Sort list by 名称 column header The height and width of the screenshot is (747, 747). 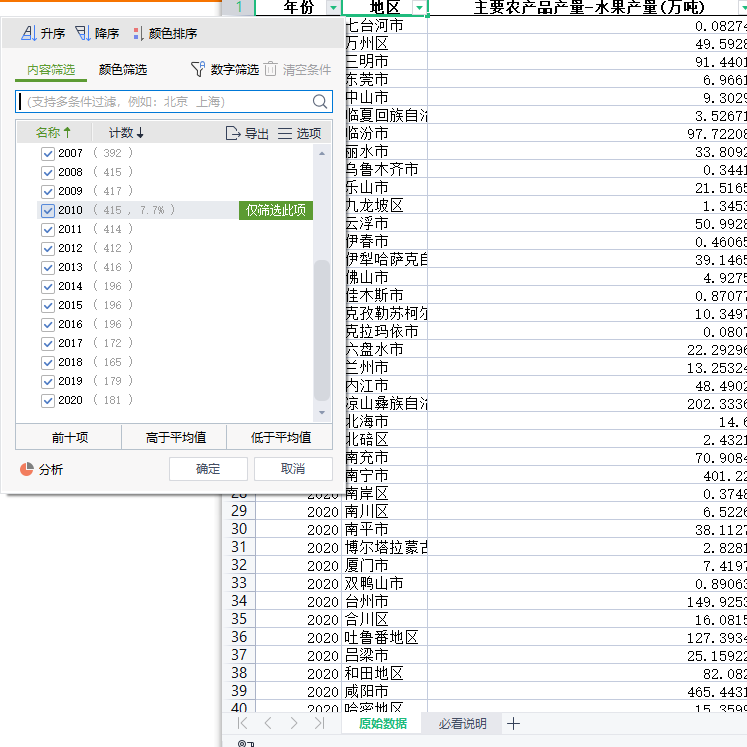(53, 133)
